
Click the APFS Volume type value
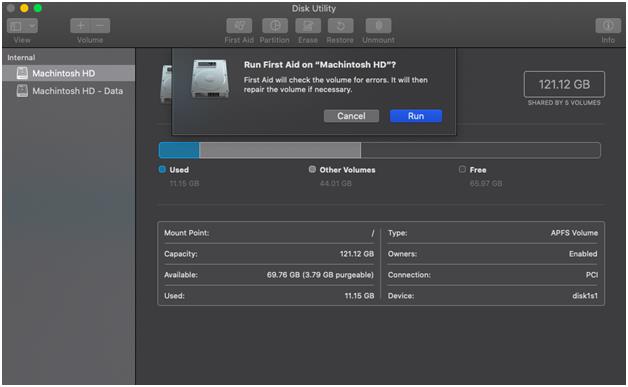(574, 233)
